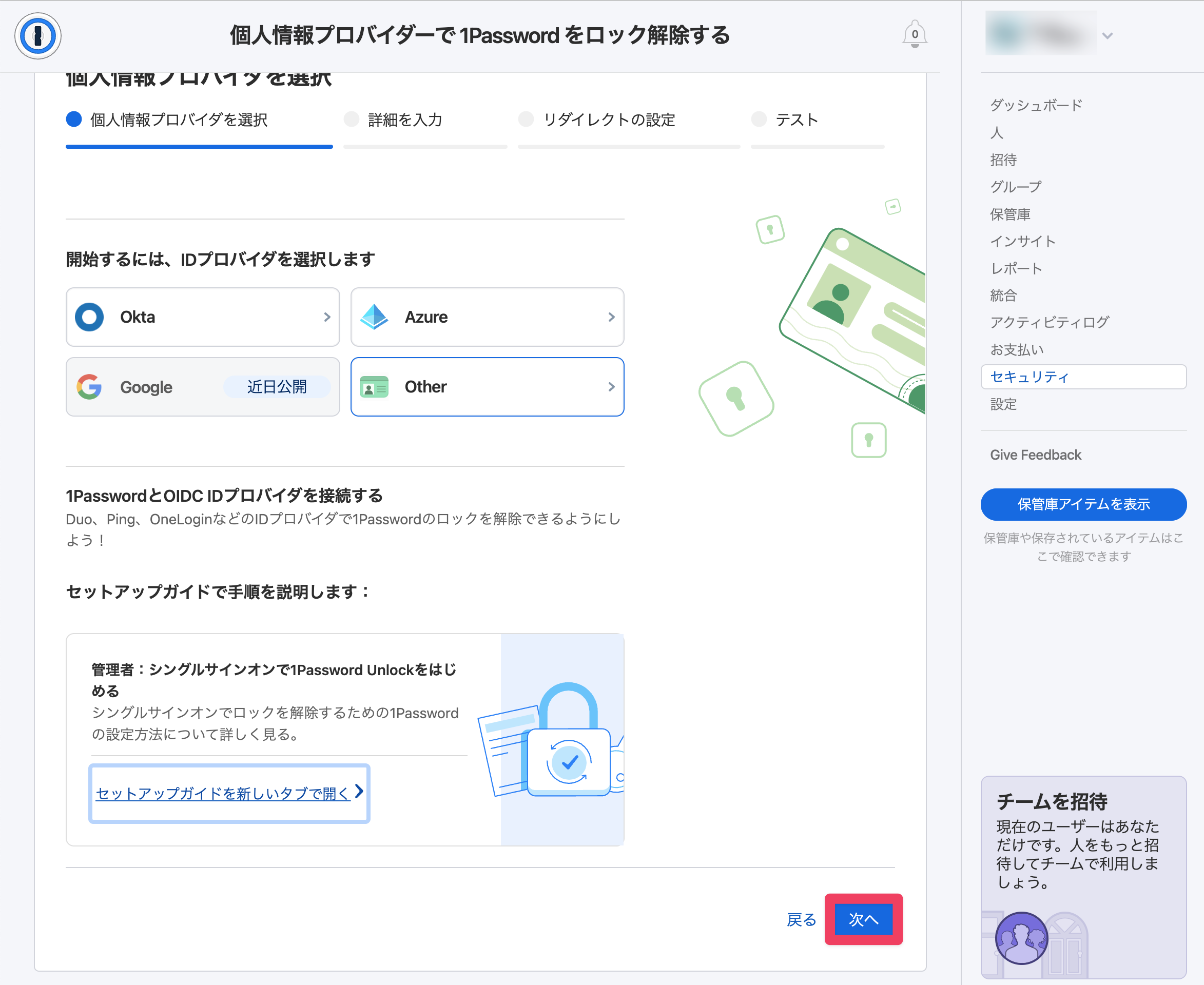
Task: Click the チームを招待 card heading
Action: [1052, 802]
